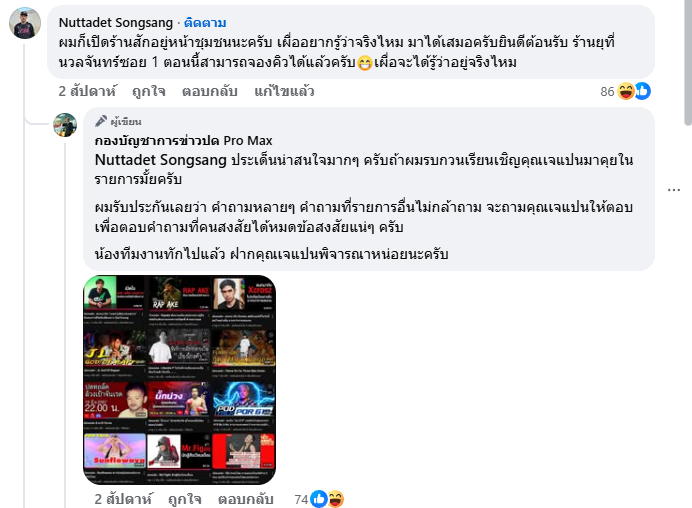View edit history via แก้ไขแล้ว
Image resolution: width=692 pixels, height=508 pixels.
click(284, 91)
